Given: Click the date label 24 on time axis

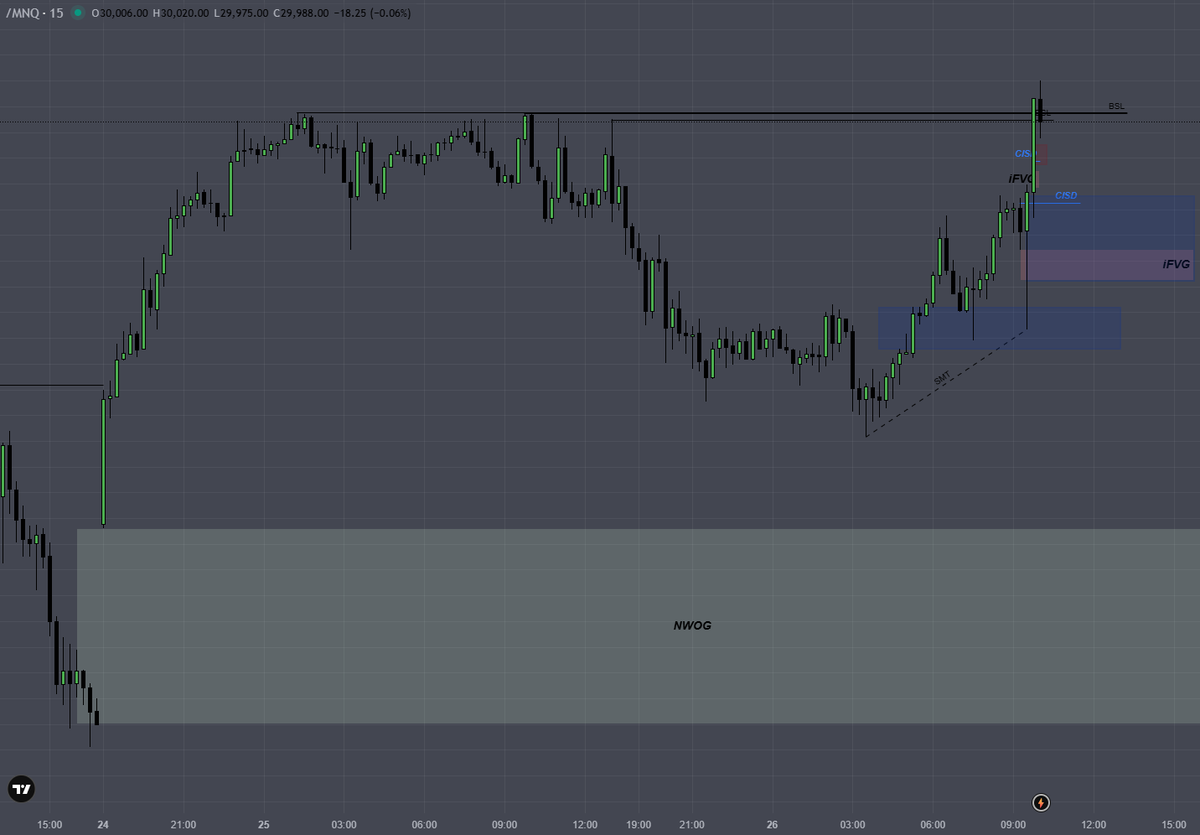Looking at the screenshot, I should click(x=103, y=825).
